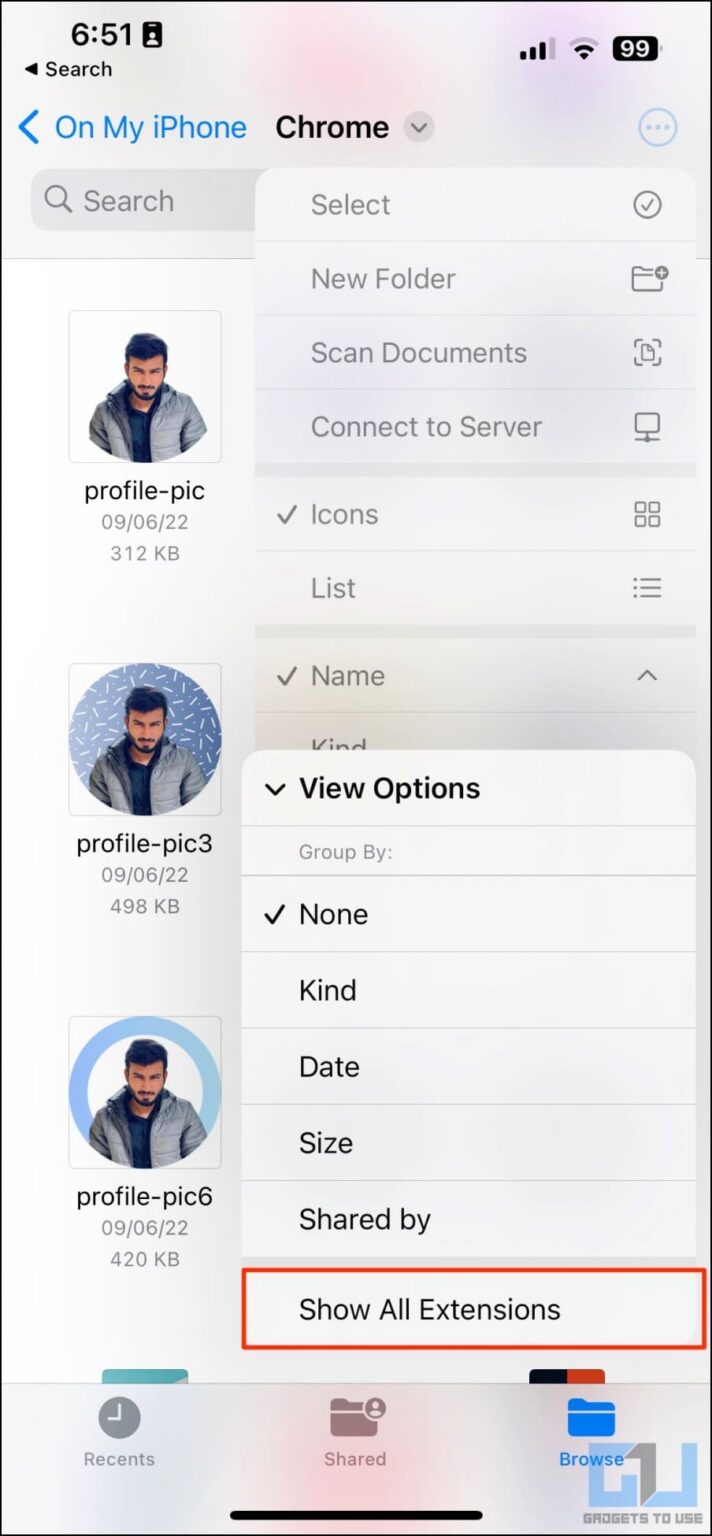
Task: Tap the Connect to Server monitor icon
Action: click(x=648, y=427)
